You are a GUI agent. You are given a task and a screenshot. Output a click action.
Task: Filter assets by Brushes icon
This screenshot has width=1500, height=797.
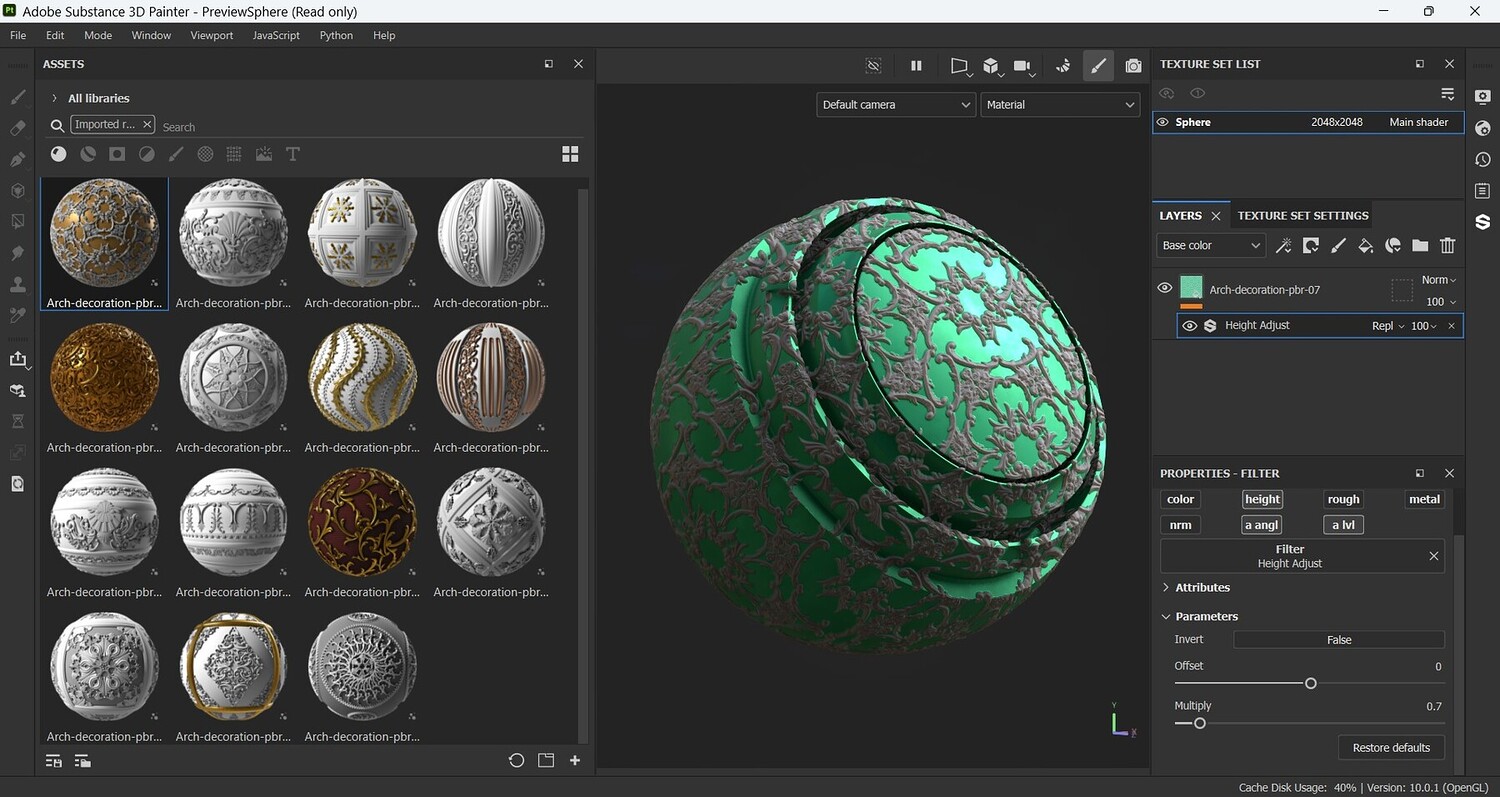[176, 154]
